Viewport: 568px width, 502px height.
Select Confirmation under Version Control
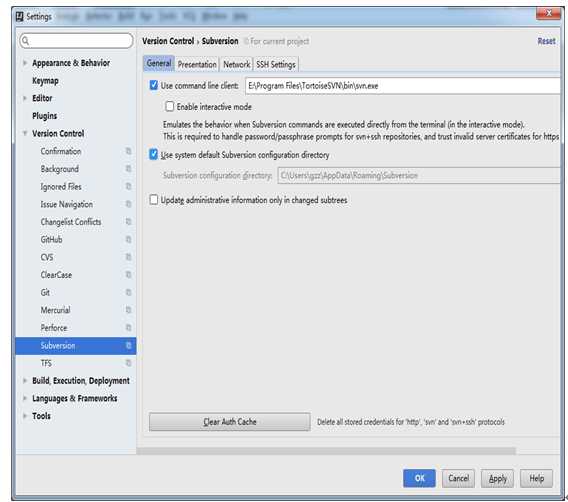[61, 151]
